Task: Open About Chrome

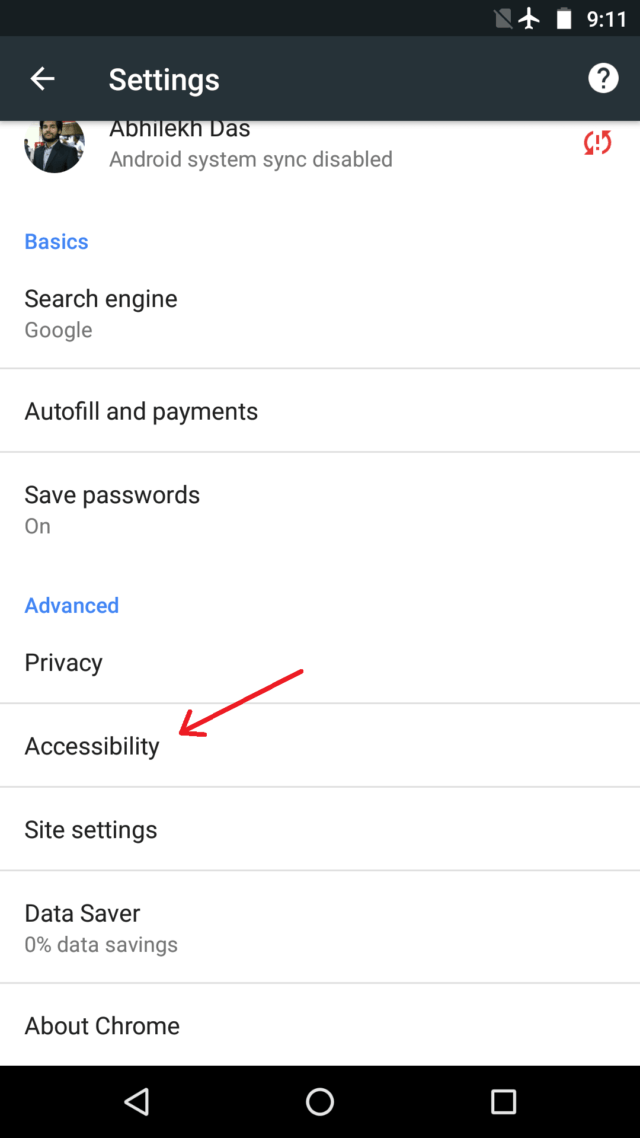Action: point(101,1025)
